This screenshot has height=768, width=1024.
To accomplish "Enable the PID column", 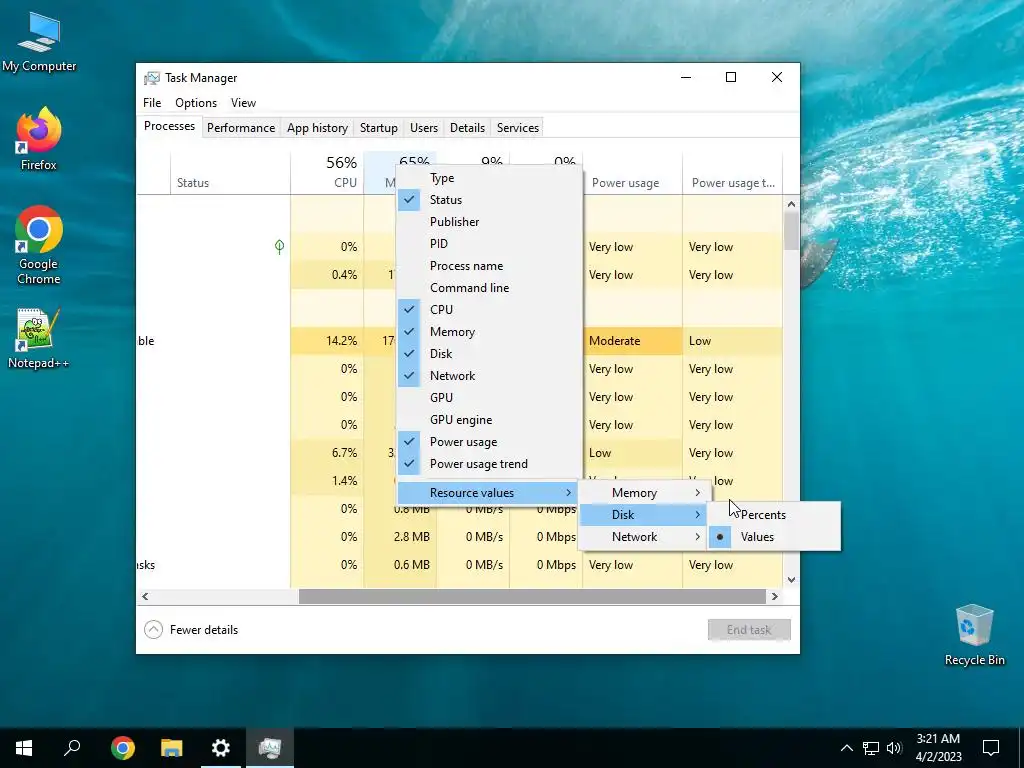I will pos(488,244).
